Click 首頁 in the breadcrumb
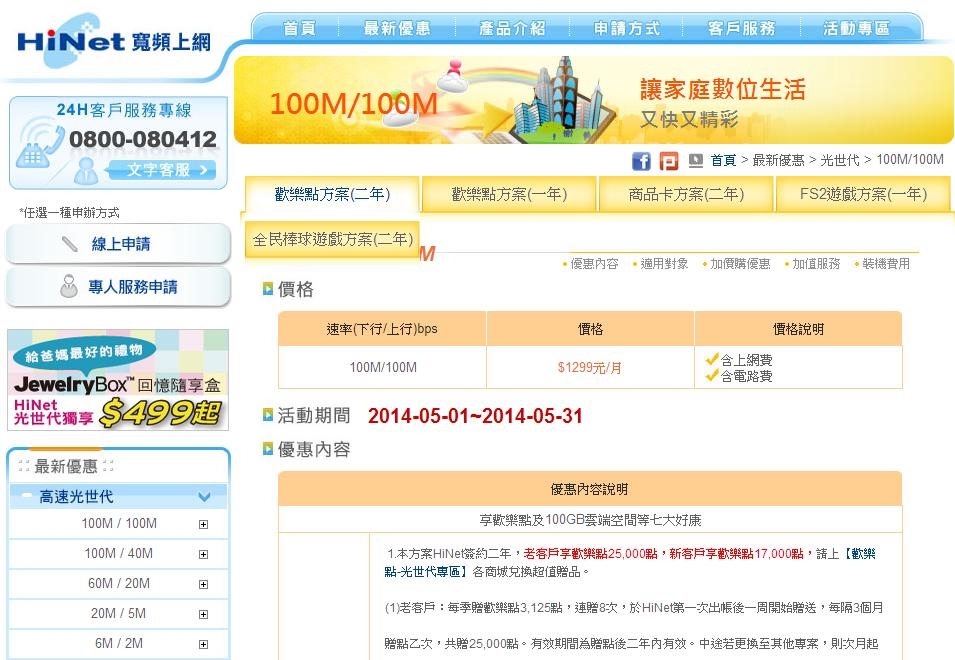 [723, 160]
